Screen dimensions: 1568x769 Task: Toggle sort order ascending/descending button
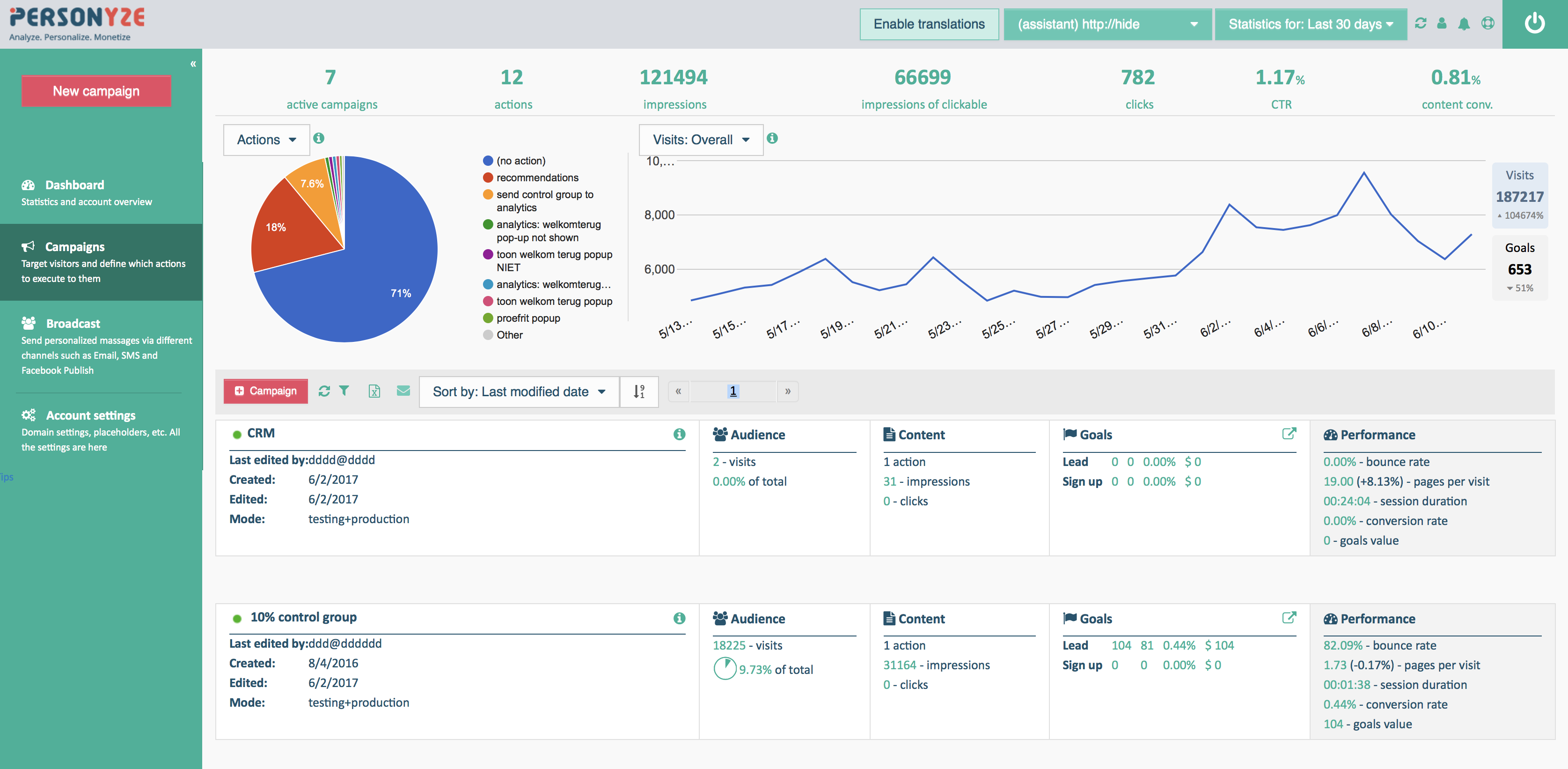click(x=638, y=392)
